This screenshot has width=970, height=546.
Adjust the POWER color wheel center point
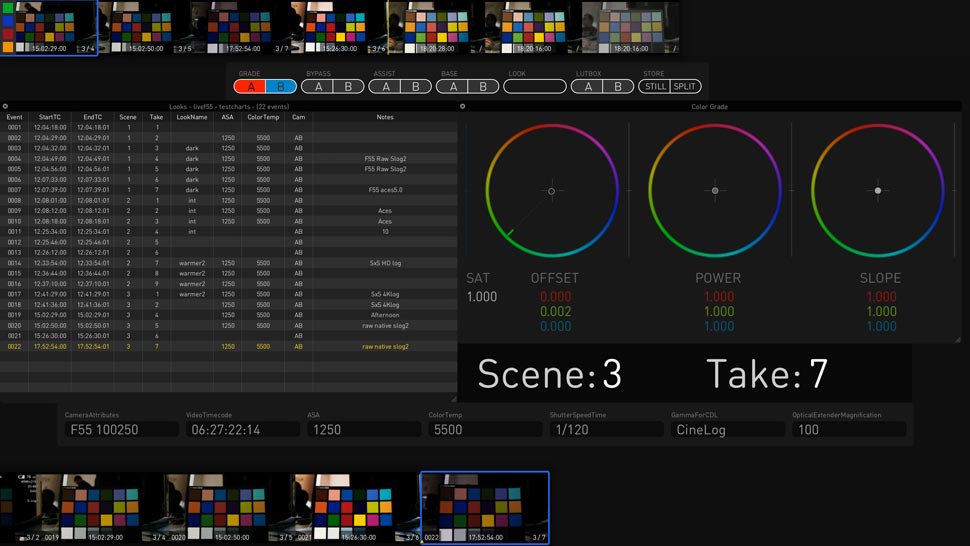point(715,190)
